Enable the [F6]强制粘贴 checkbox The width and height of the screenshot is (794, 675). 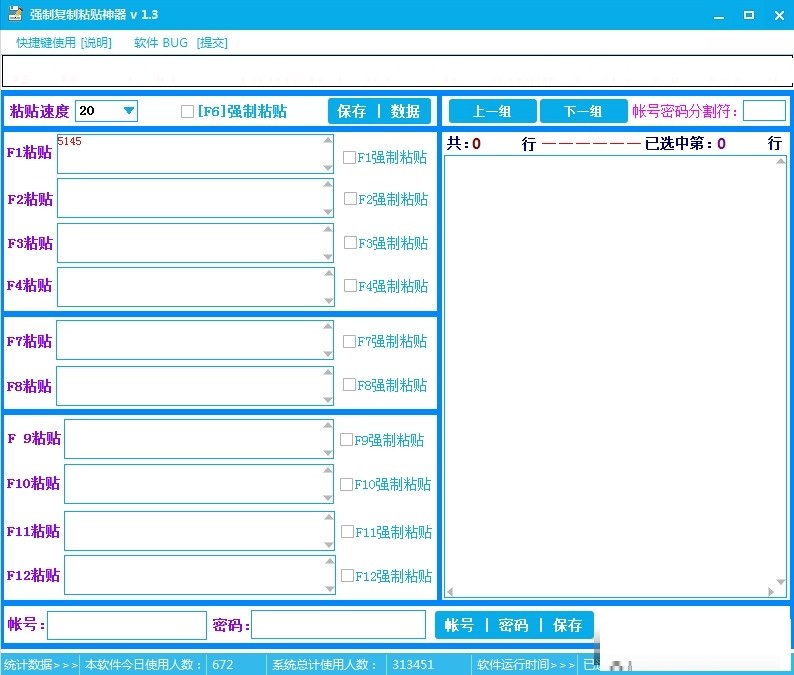187,112
